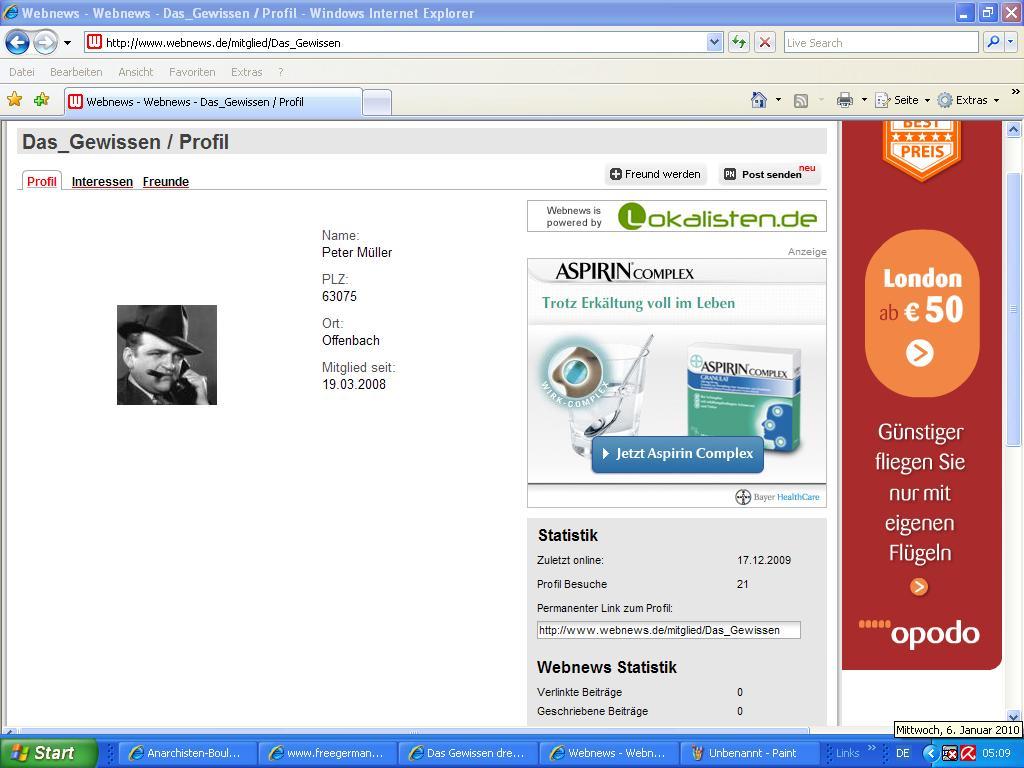Image resolution: width=1024 pixels, height=768 pixels.
Task: Click the Post senden button
Action: pyautogui.click(x=770, y=174)
